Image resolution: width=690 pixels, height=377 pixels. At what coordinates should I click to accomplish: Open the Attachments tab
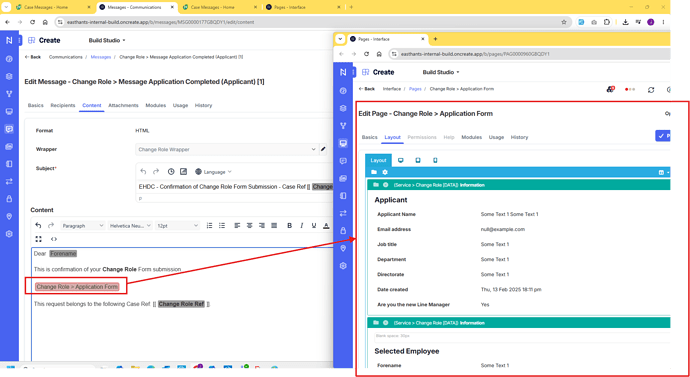click(x=123, y=106)
